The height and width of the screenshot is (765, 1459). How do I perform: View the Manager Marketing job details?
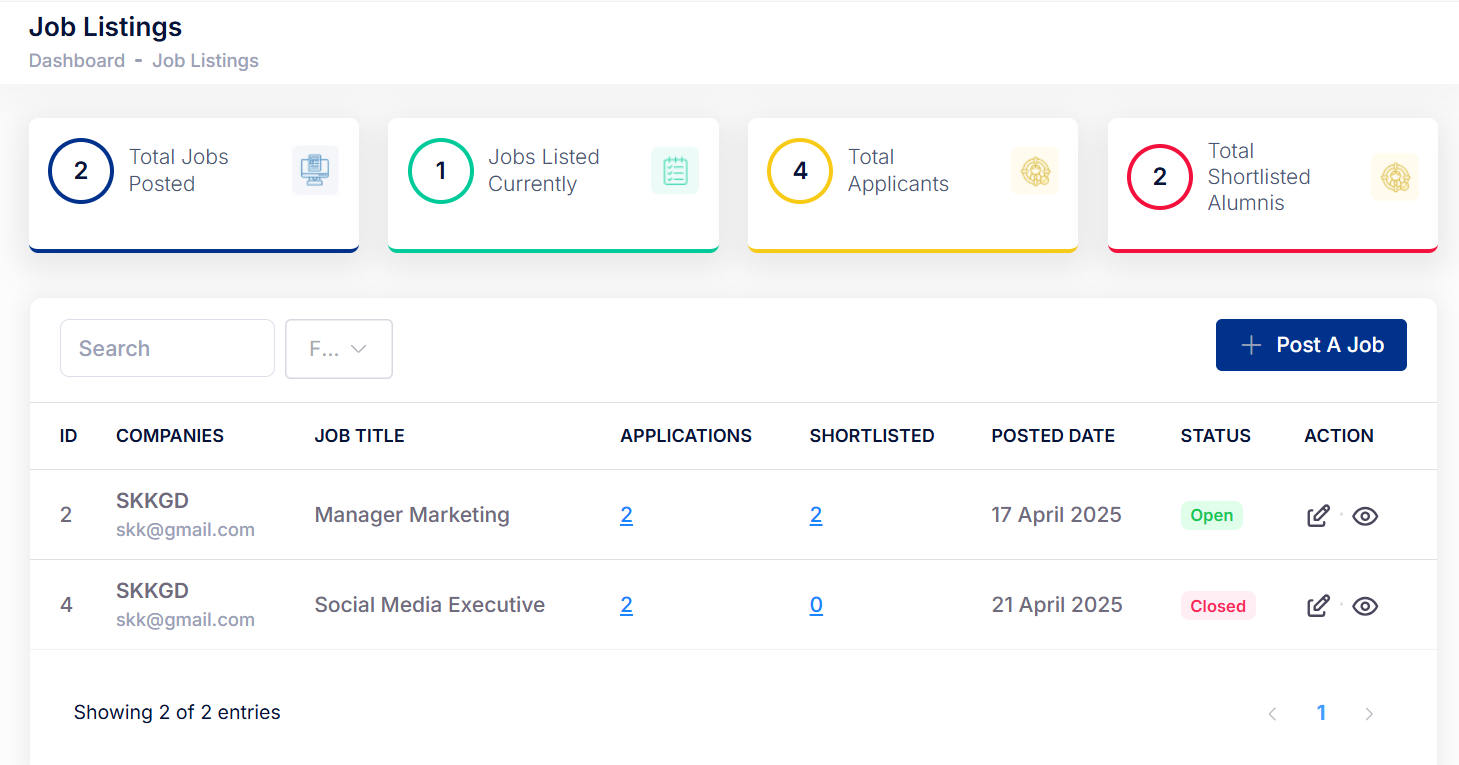(1365, 516)
